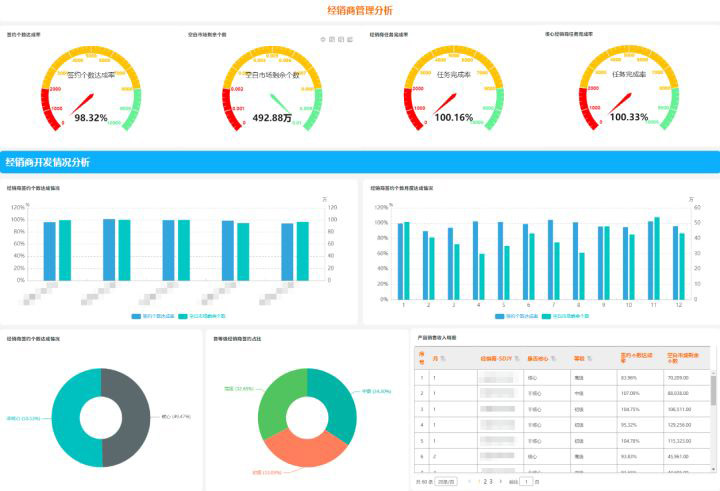Screen dimensions: 720x491
Task: Go to the next page using the pagination arrow
Action: click(x=501, y=482)
